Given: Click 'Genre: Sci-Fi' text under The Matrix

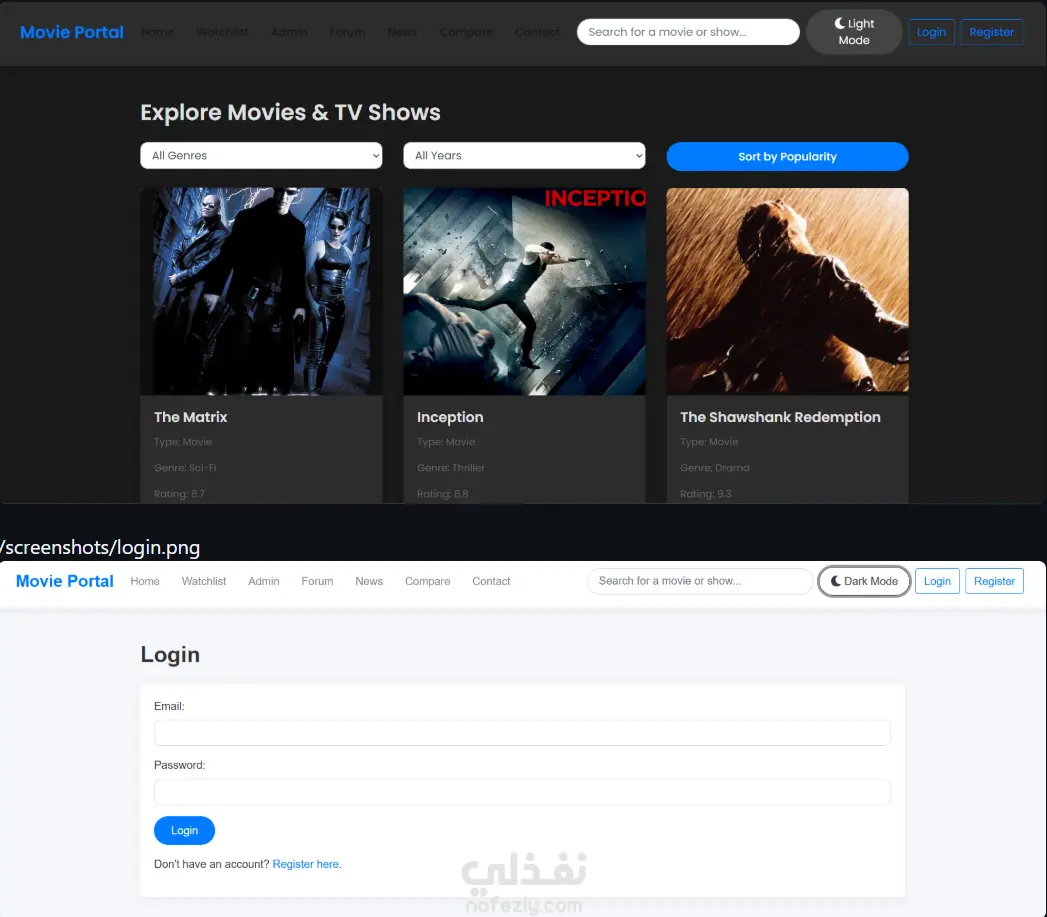Looking at the screenshot, I should tap(185, 468).
